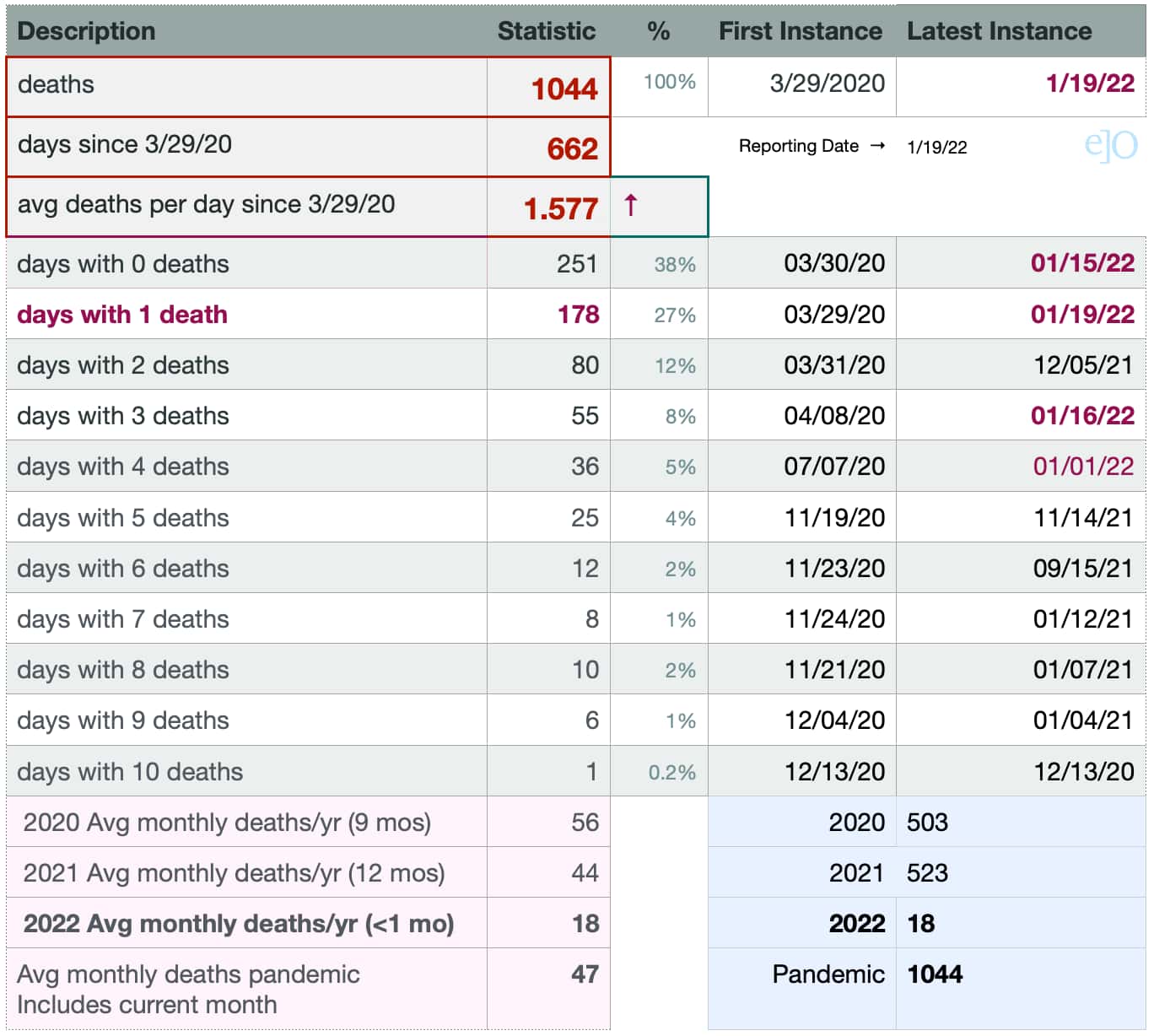Click the Description column header
Screen dimensions: 1154x1036
[x=86, y=31]
